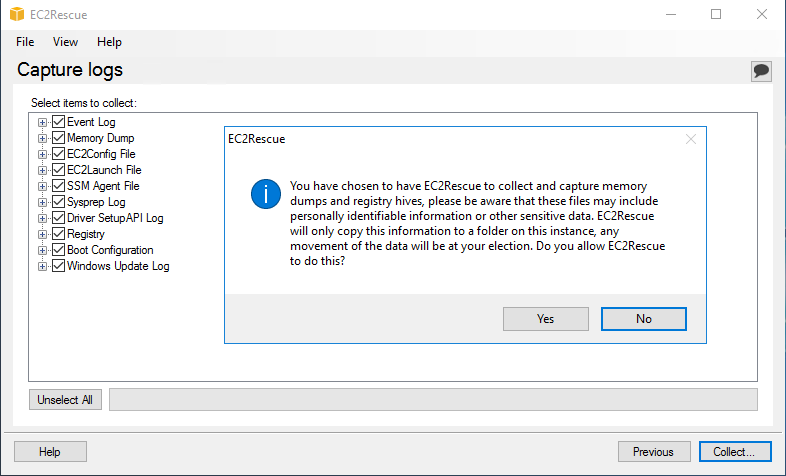Uncheck the Event Log checkbox

point(59,122)
